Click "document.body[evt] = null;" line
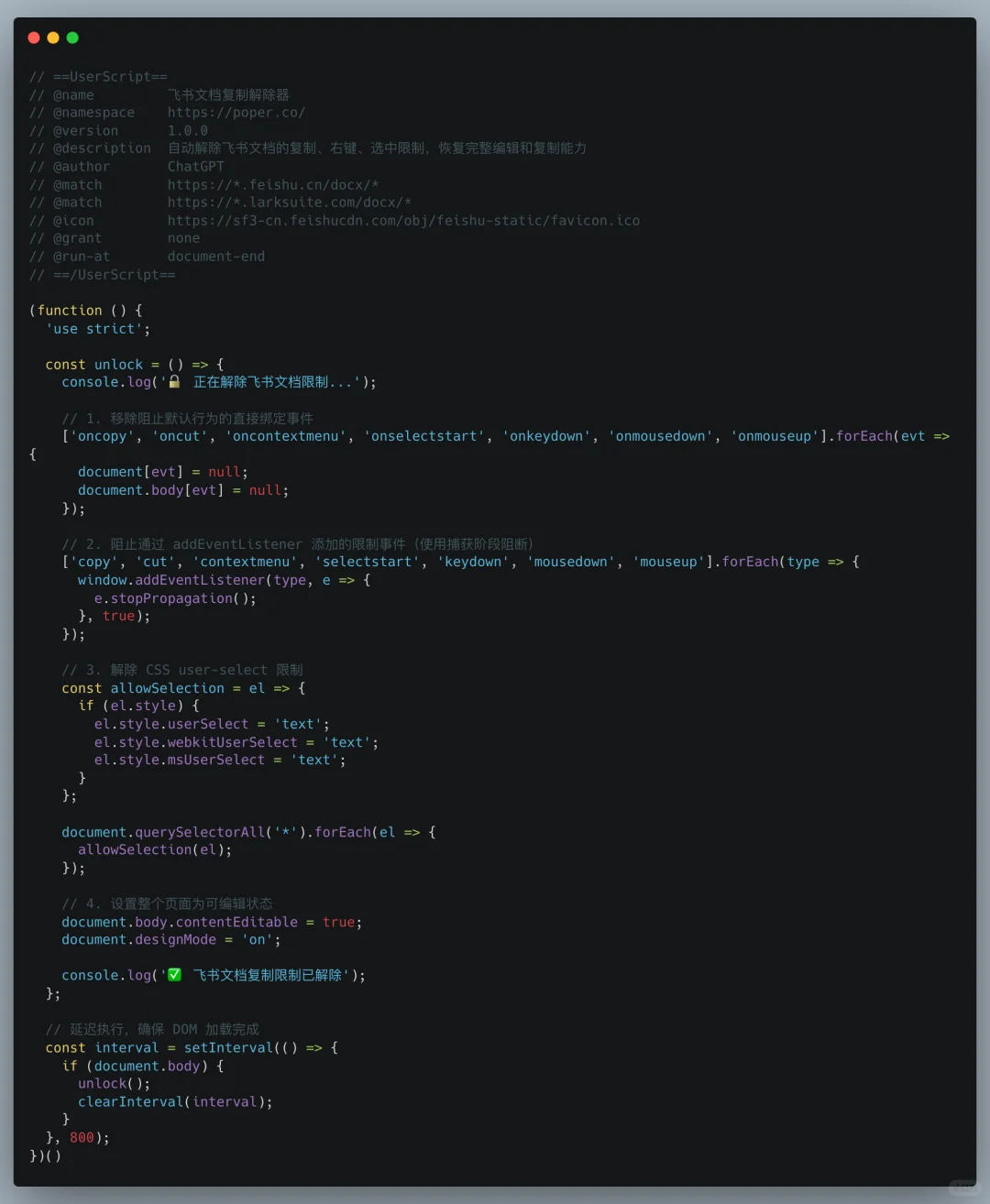 [183, 490]
